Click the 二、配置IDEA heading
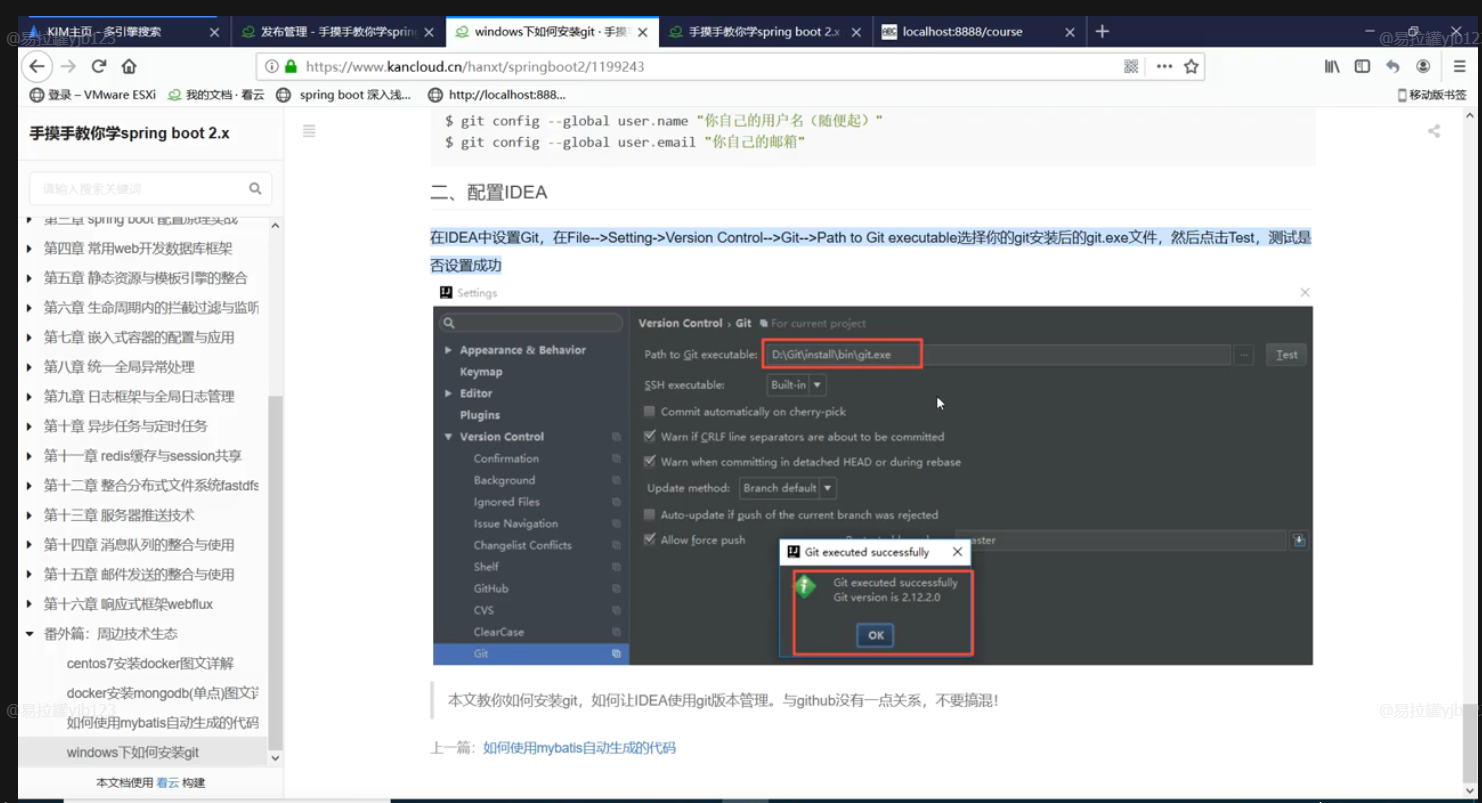Viewport: 1482px width, 803px height. tap(488, 192)
